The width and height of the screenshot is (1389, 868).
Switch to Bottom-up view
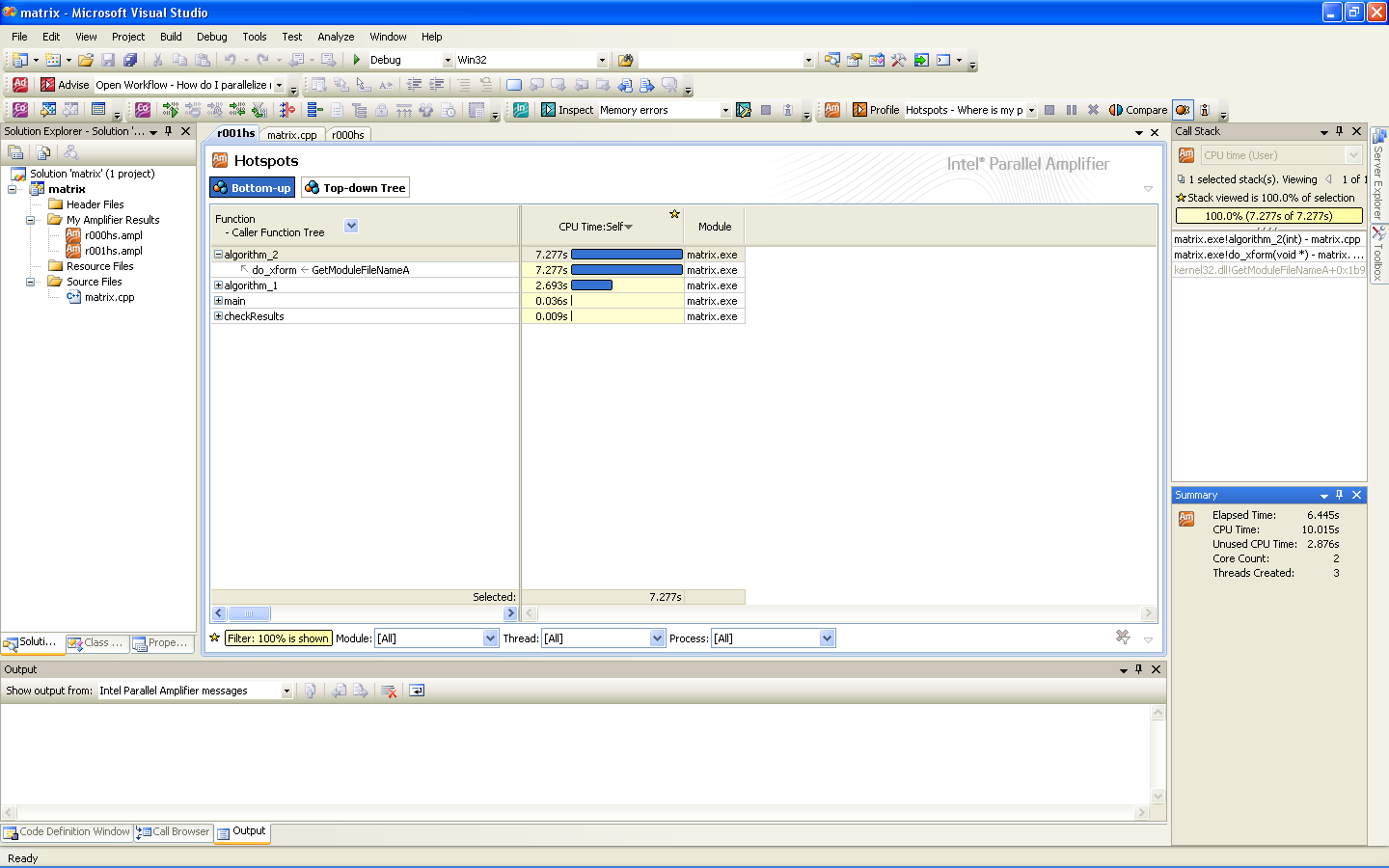point(252,188)
